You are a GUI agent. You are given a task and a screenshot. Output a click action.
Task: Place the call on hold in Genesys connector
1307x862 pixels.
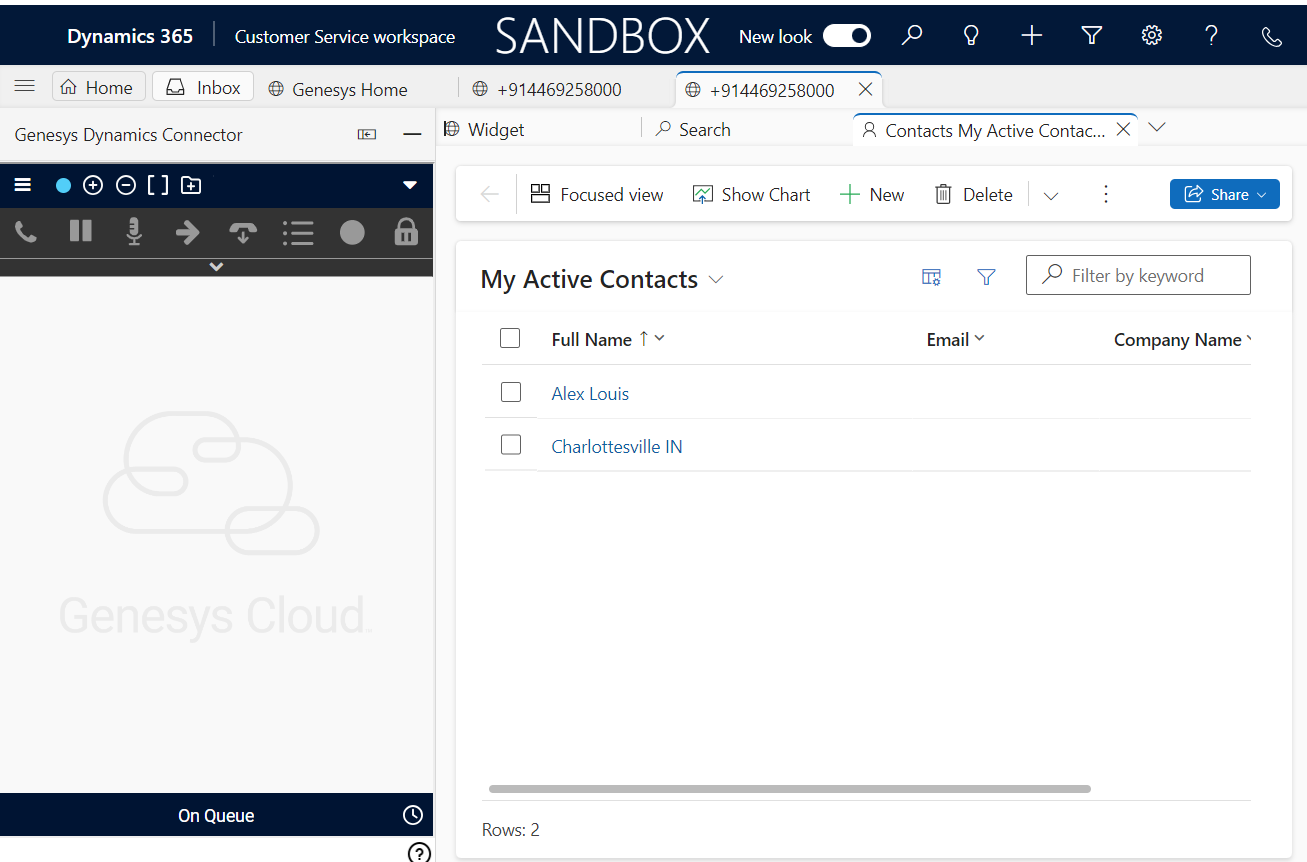tap(80, 232)
